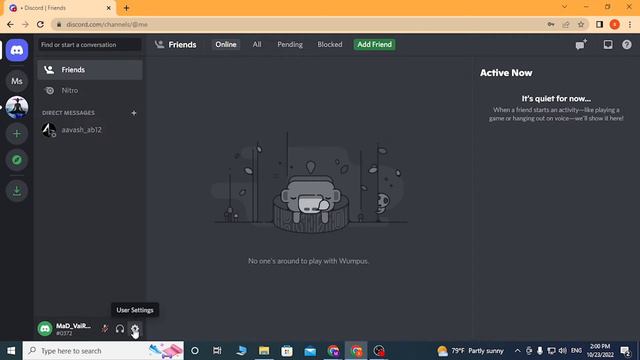Image resolution: width=640 pixels, height=360 pixels.
Task: Select Friends in the sidebar
Action: coord(90,70)
